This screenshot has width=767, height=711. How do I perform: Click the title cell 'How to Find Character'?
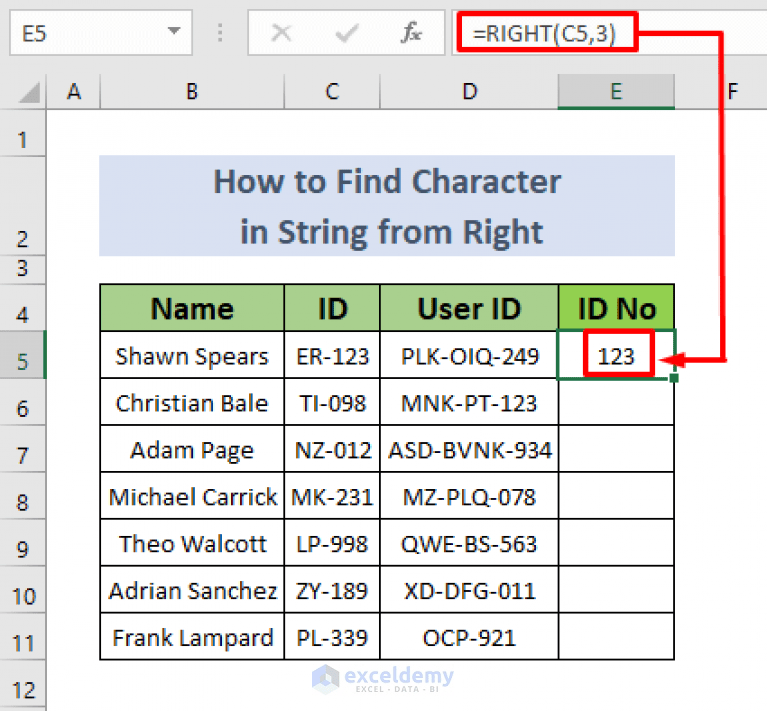coord(387,206)
